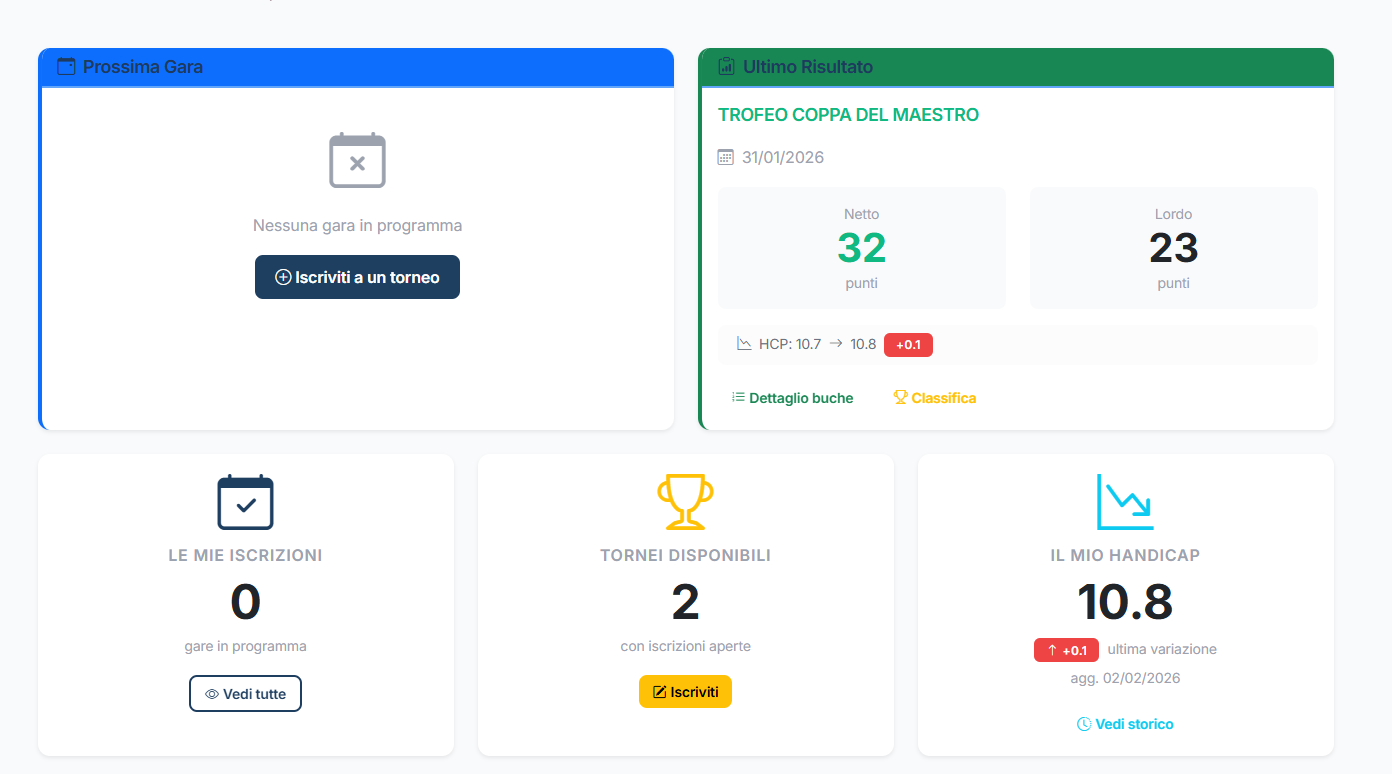Click the descending chart handicap icon

coord(1125,502)
